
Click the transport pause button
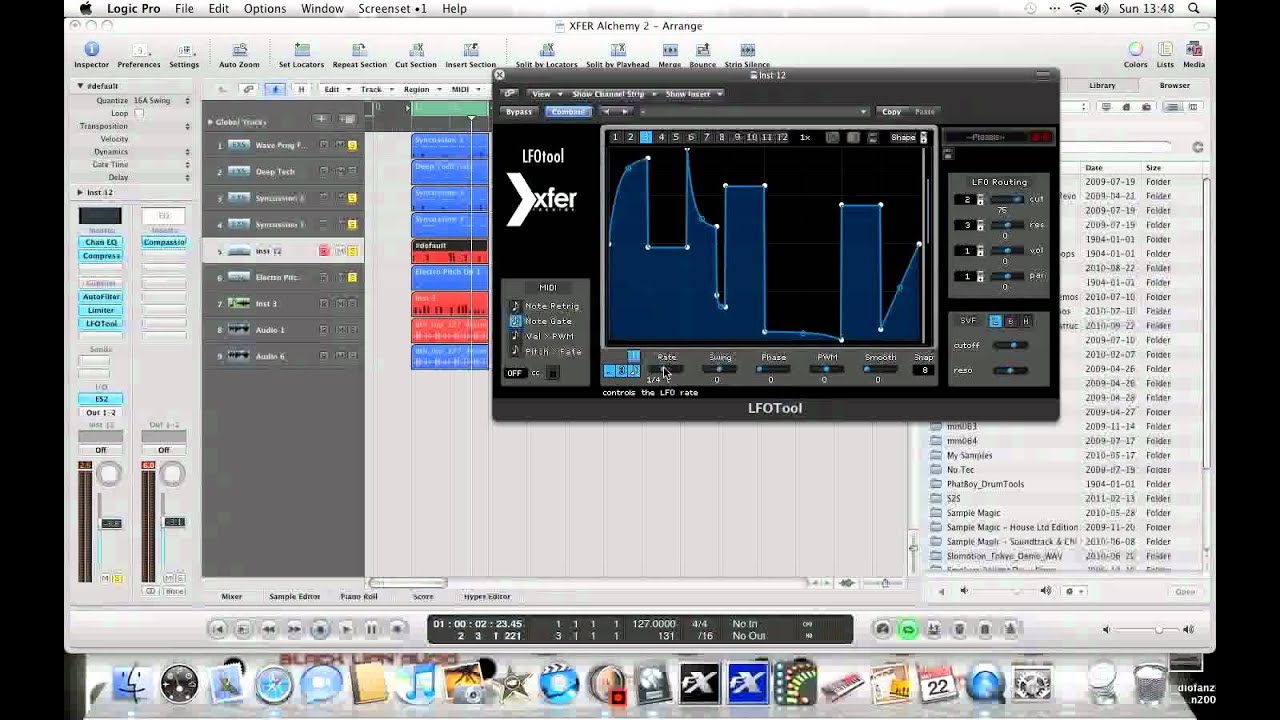coord(372,629)
